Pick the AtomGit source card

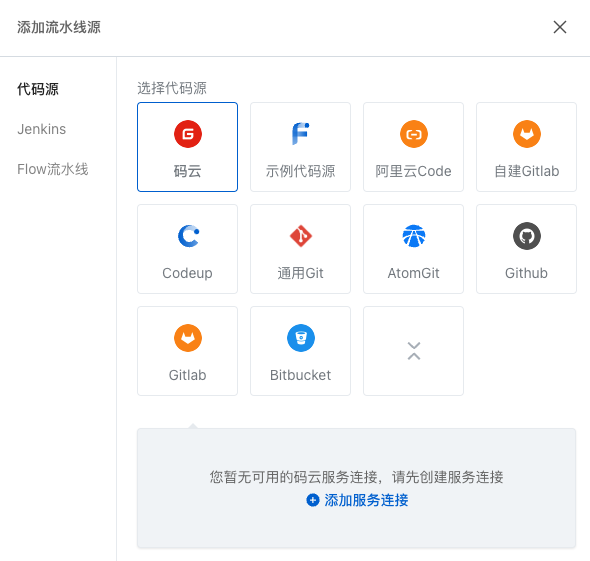[x=413, y=249]
